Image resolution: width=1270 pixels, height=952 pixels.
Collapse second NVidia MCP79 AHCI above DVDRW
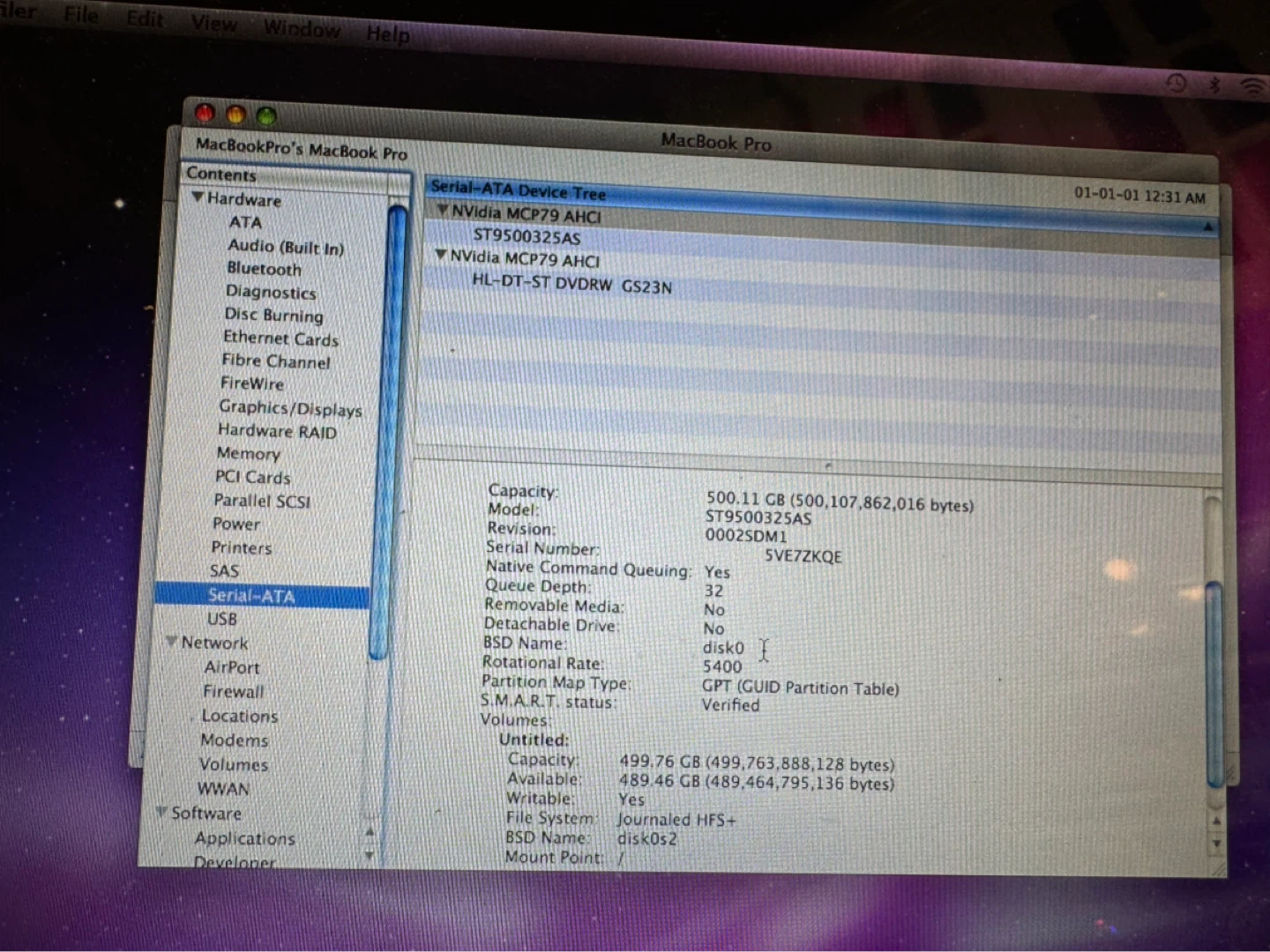441,254
